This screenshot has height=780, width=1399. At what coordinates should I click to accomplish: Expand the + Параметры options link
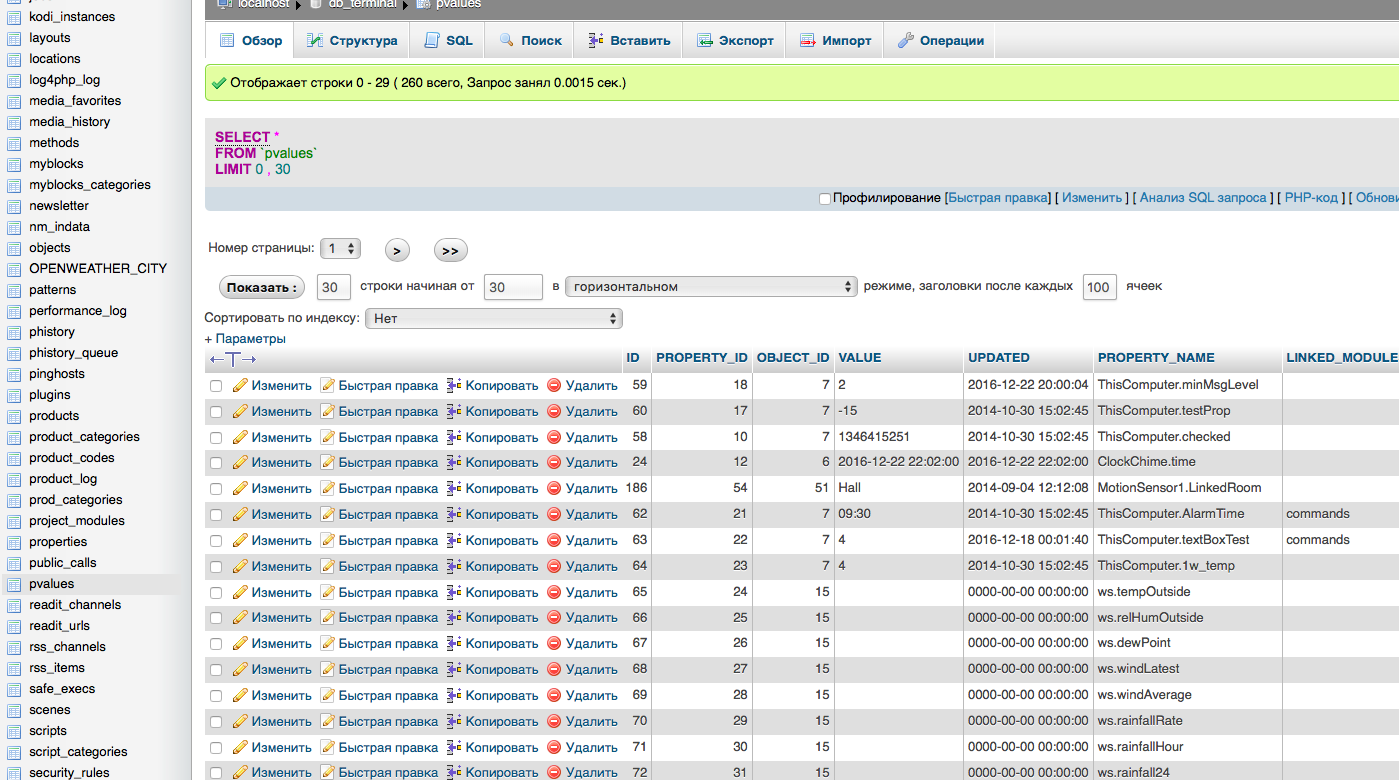point(245,339)
